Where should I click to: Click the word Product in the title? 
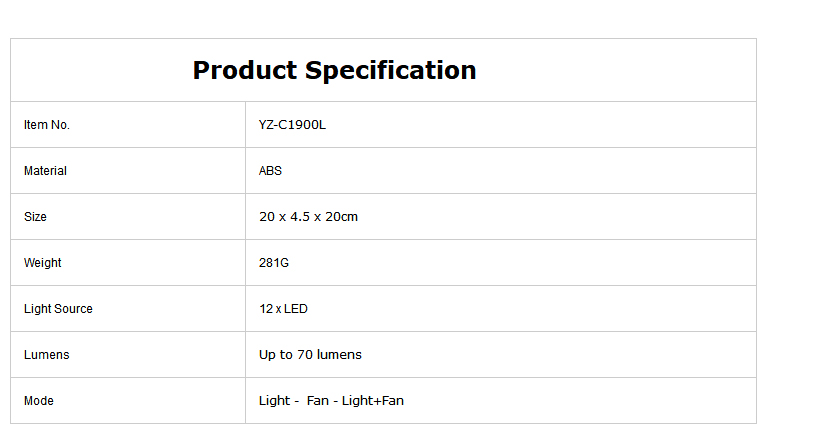point(245,70)
